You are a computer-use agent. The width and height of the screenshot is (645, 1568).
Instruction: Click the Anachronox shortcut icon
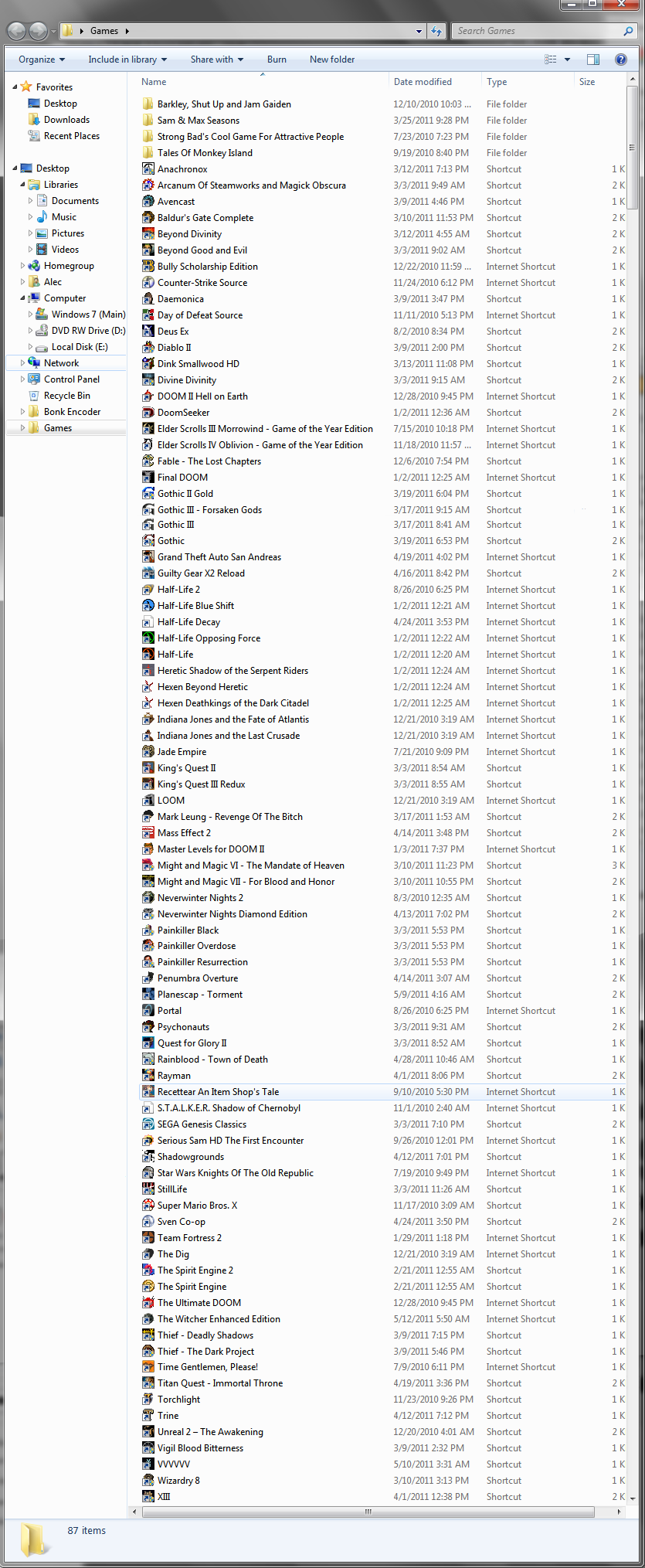pos(148,169)
